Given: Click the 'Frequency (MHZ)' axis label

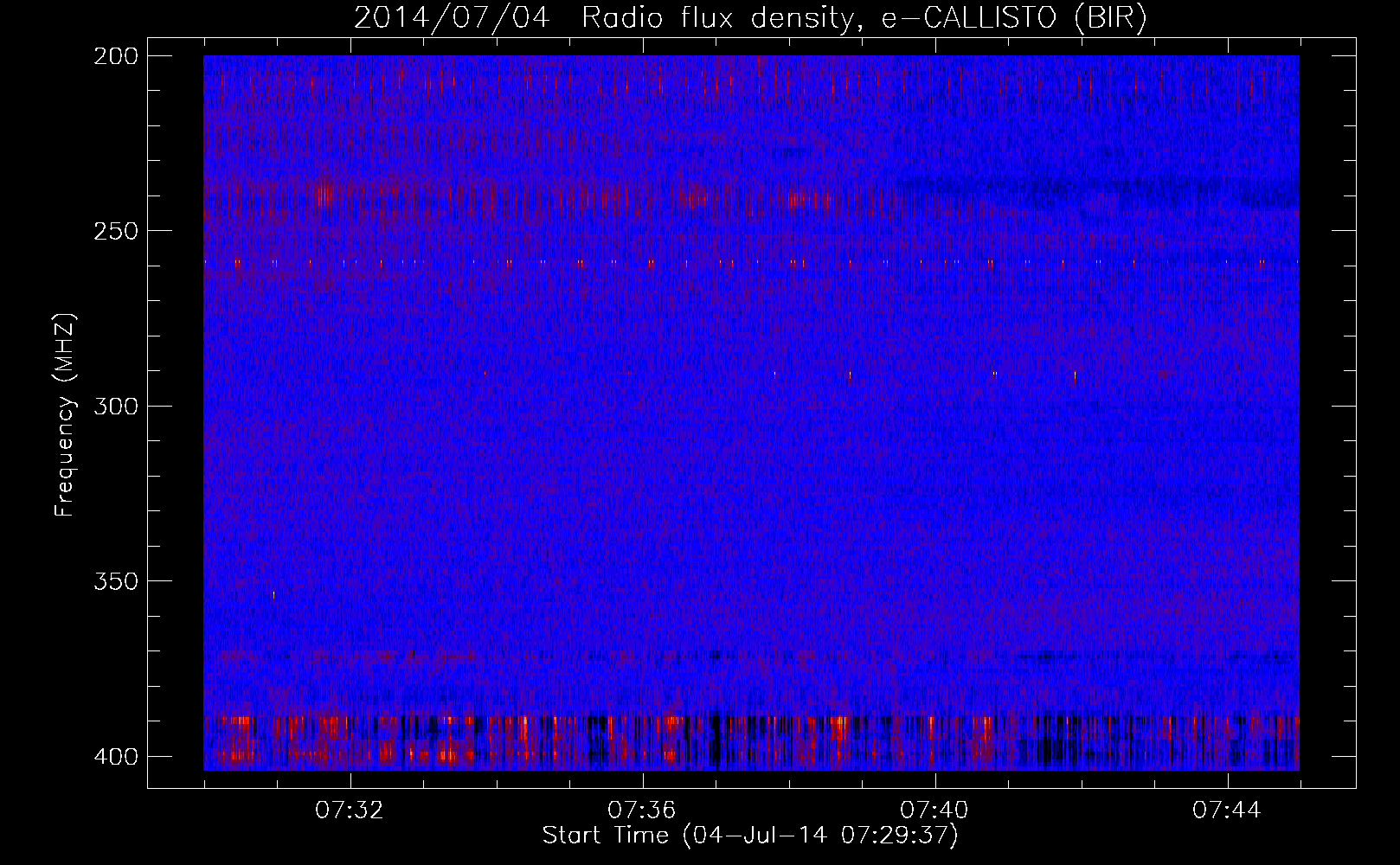Looking at the screenshot, I should (65, 415).
